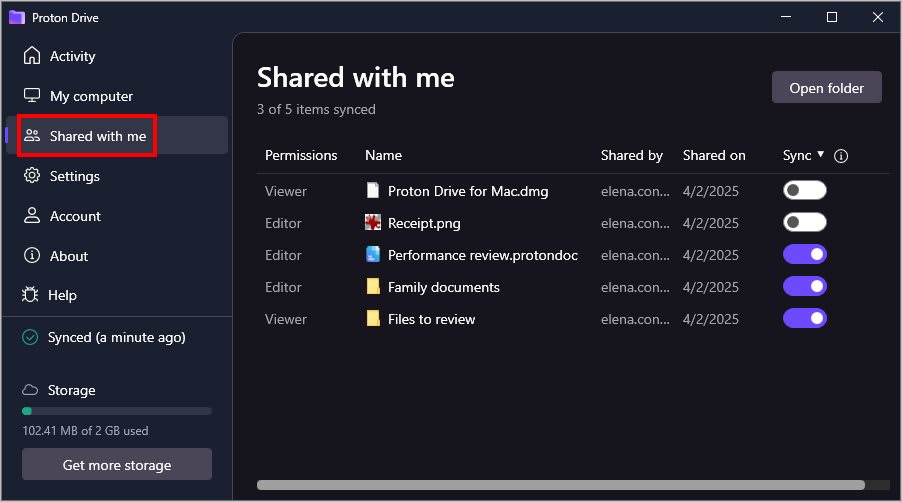Maximize the Proton Drive window

[x=832, y=17]
